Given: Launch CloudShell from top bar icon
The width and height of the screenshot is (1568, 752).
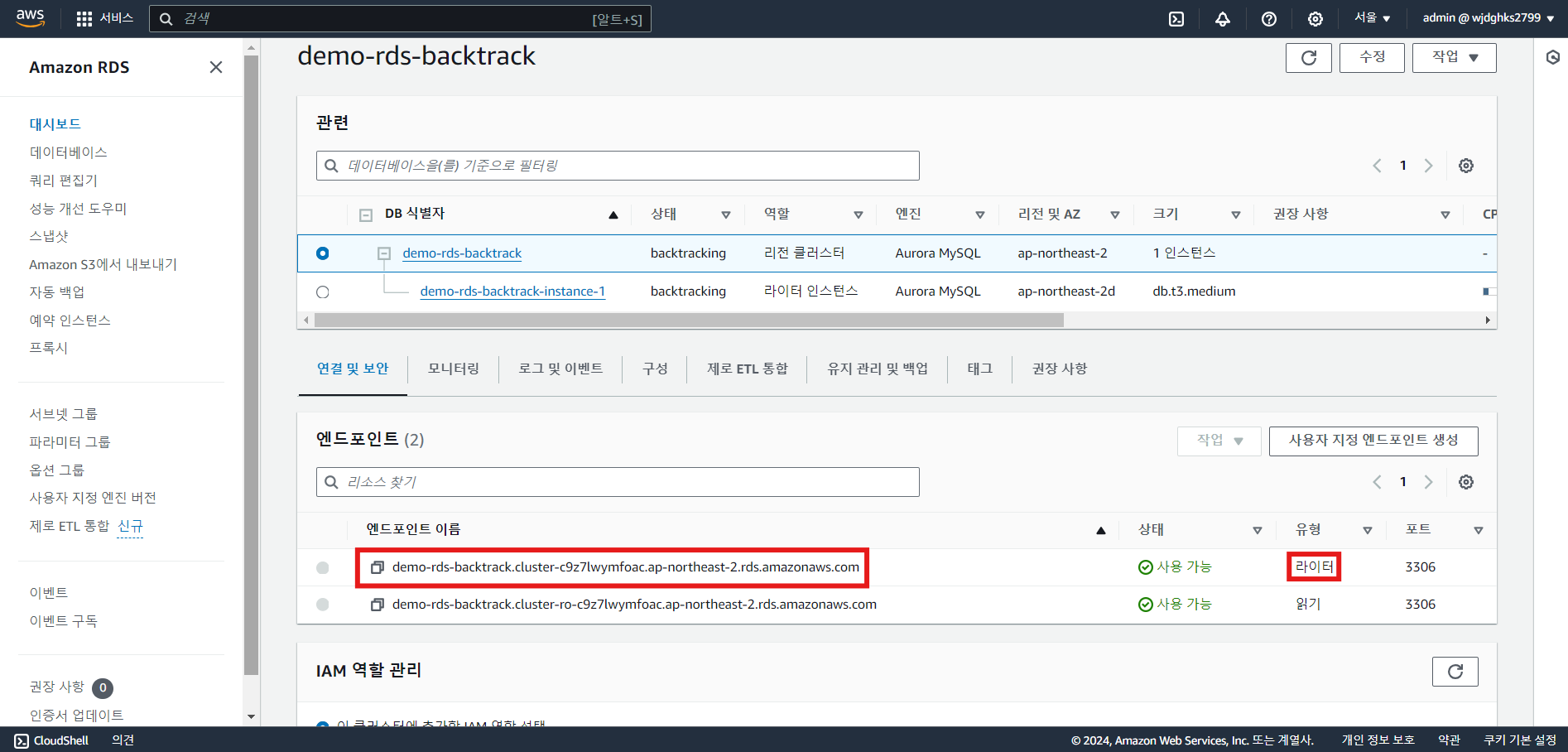Looking at the screenshot, I should (x=1176, y=18).
